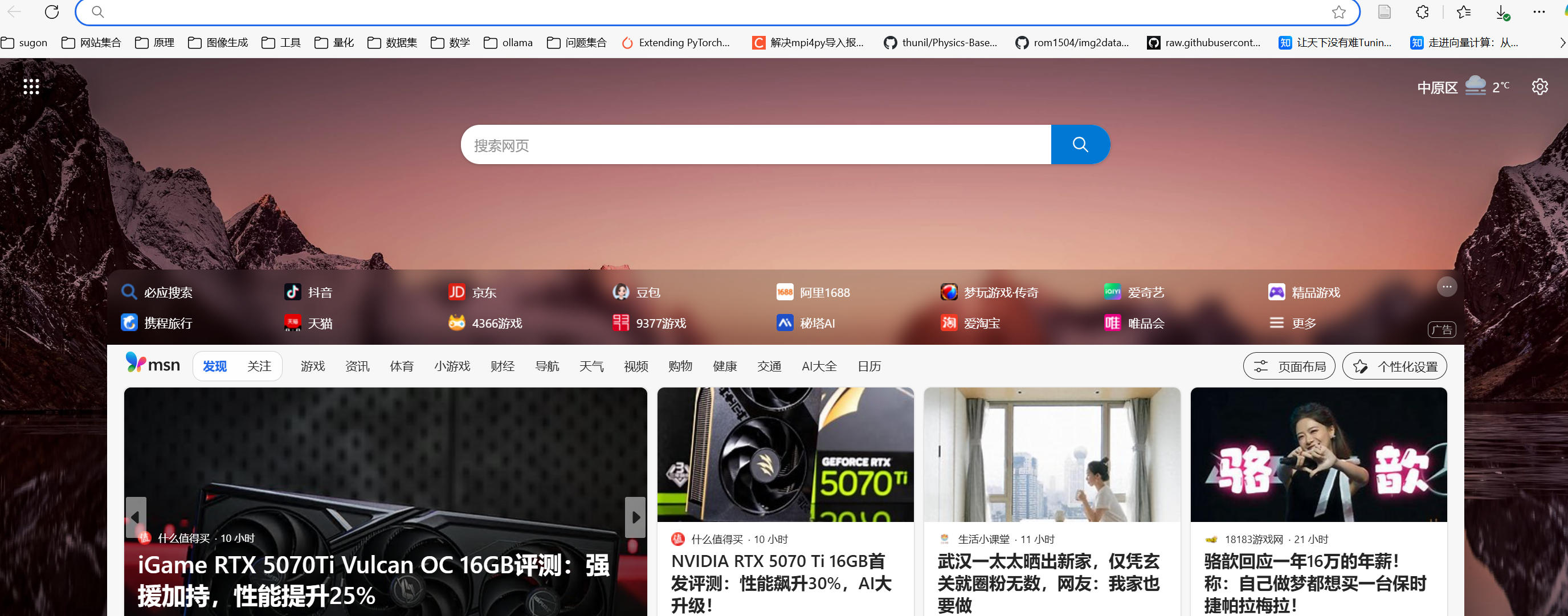Select the 财经 tab in feed
The width and height of the screenshot is (1568, 616).
click(502, 366)
